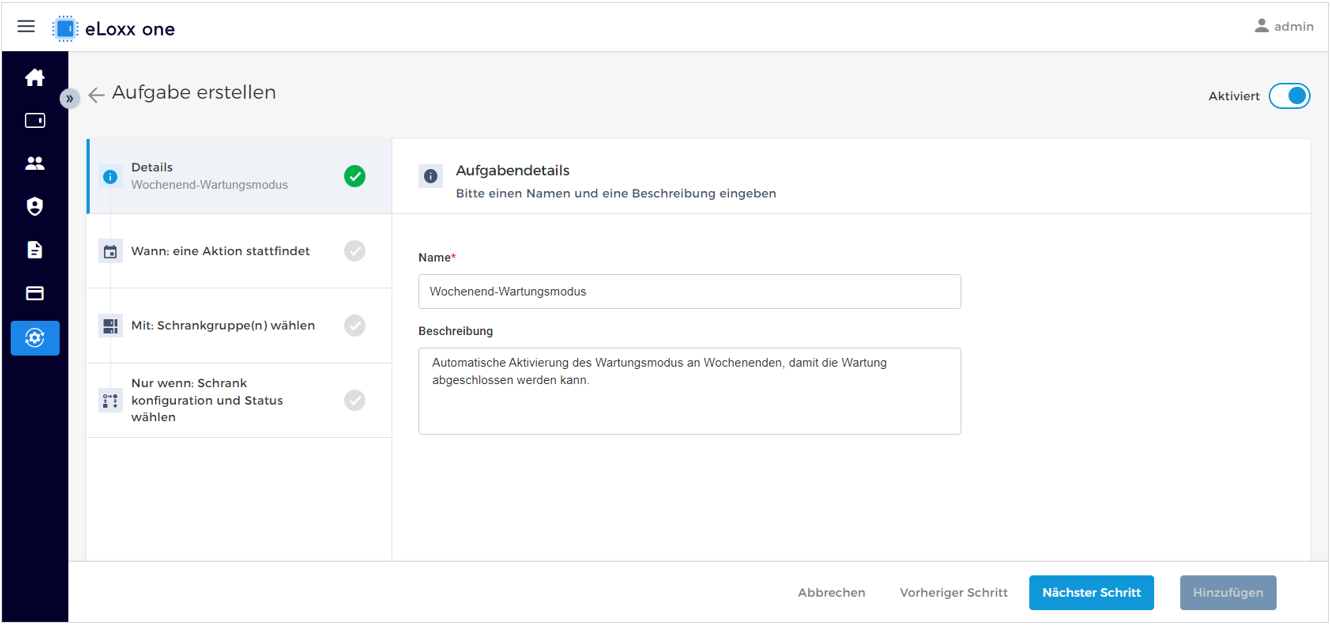Click the grey checkmark on the Wann step
The height and width of the screenshot is (625, 1331).
pos(355,251)
